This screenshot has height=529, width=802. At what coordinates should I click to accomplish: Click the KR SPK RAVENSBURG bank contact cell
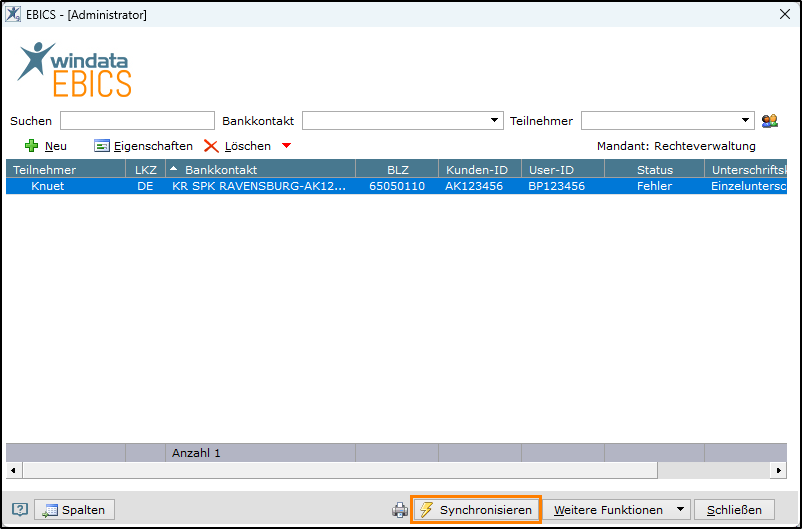[260, 186]
